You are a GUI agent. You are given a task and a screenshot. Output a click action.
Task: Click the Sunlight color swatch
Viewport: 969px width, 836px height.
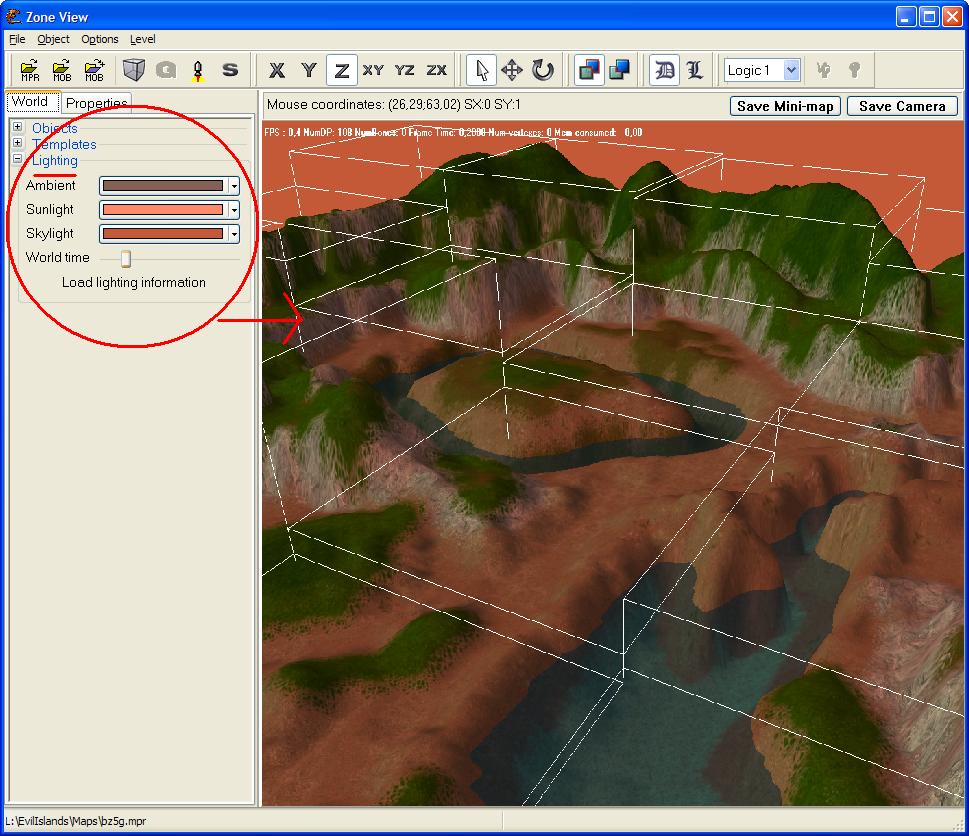163,210
